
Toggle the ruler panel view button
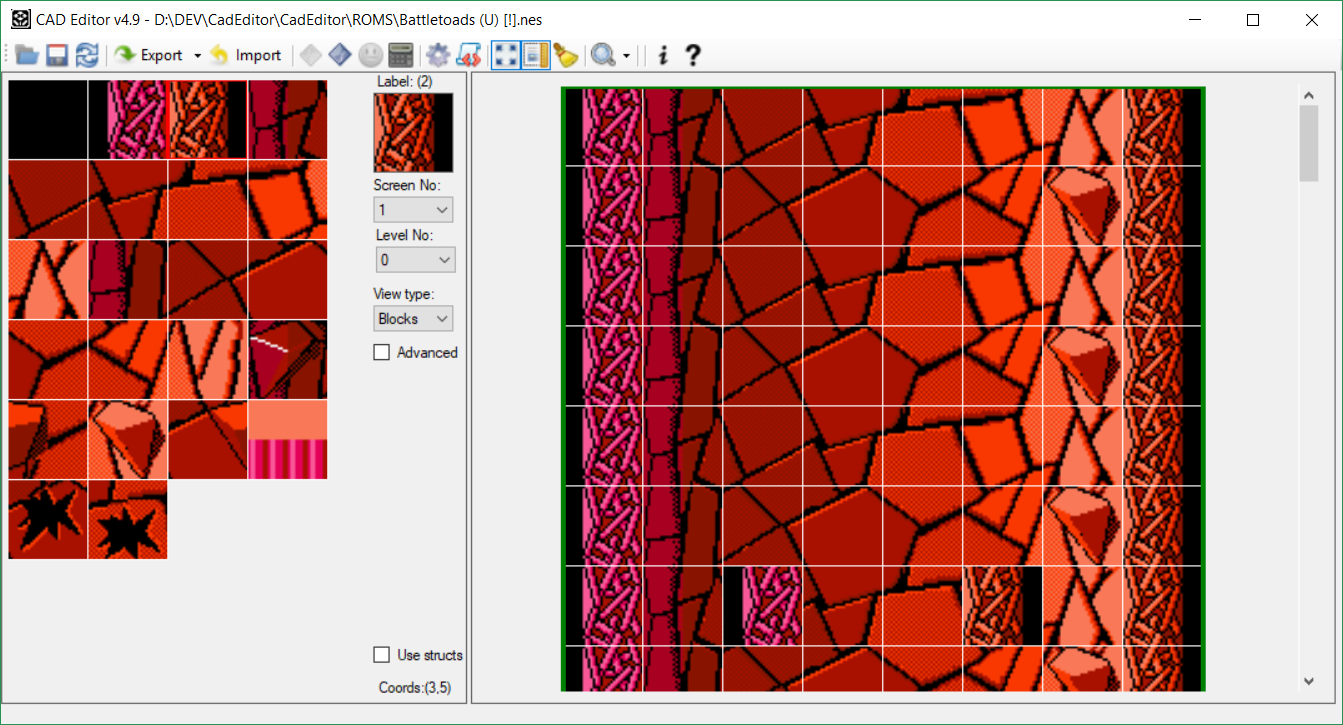tap(536, 55)
